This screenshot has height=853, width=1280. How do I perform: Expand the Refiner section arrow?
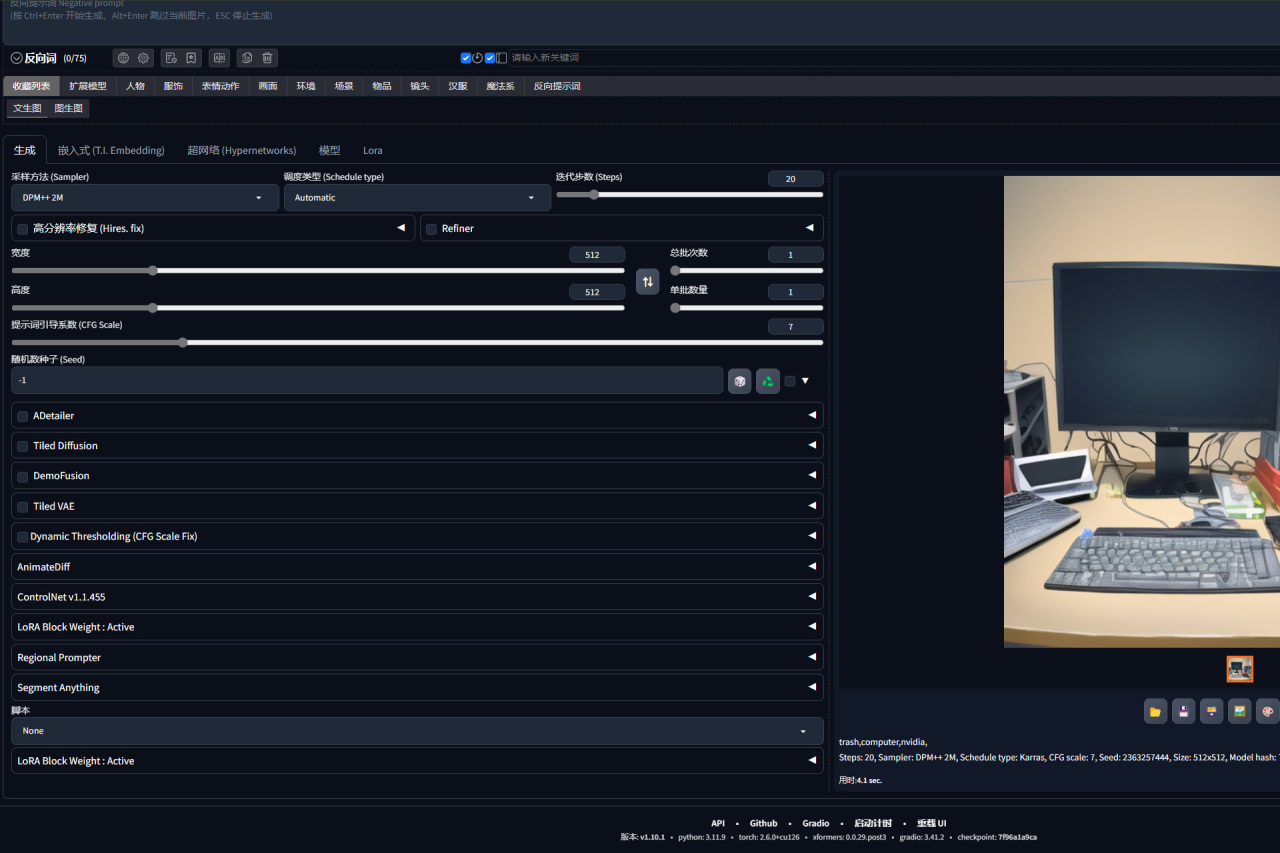pyautogui.click(x=809, y=228)
